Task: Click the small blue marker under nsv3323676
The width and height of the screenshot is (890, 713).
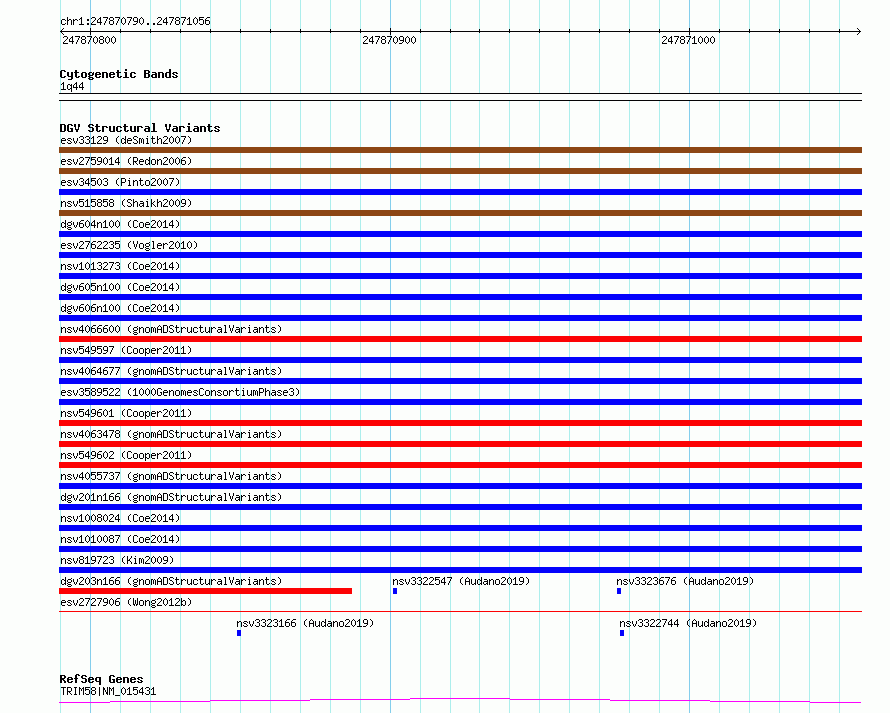Action: [619, 591]
